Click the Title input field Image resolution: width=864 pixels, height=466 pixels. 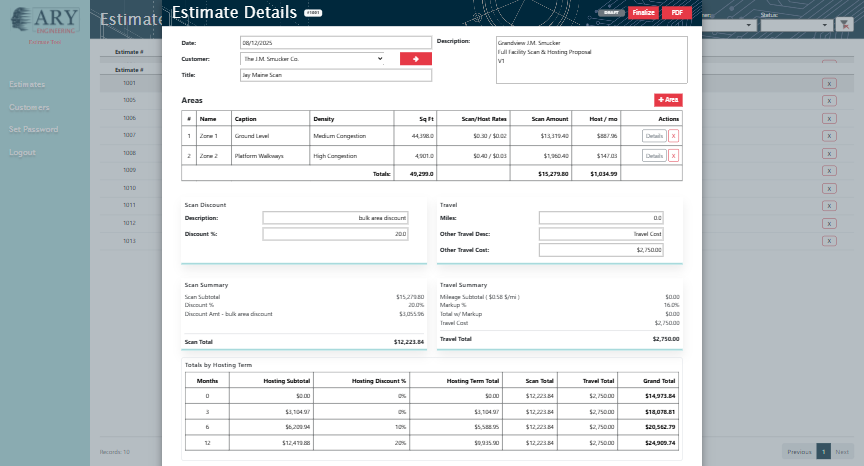click(335, 75)
